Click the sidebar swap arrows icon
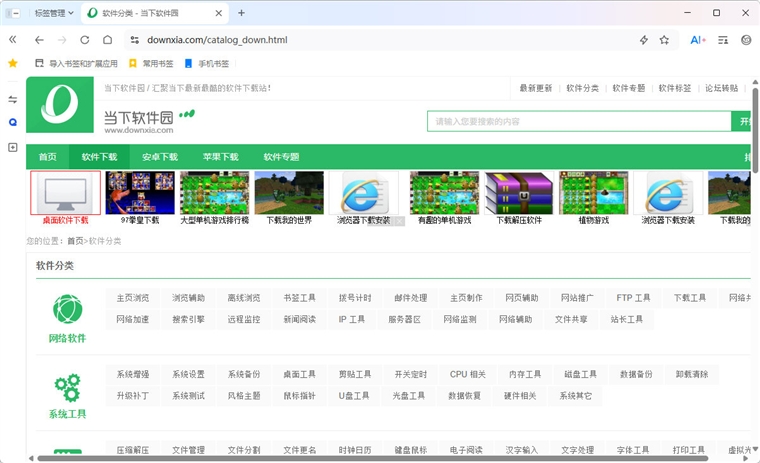760x463 pixels. click(13, 99)
